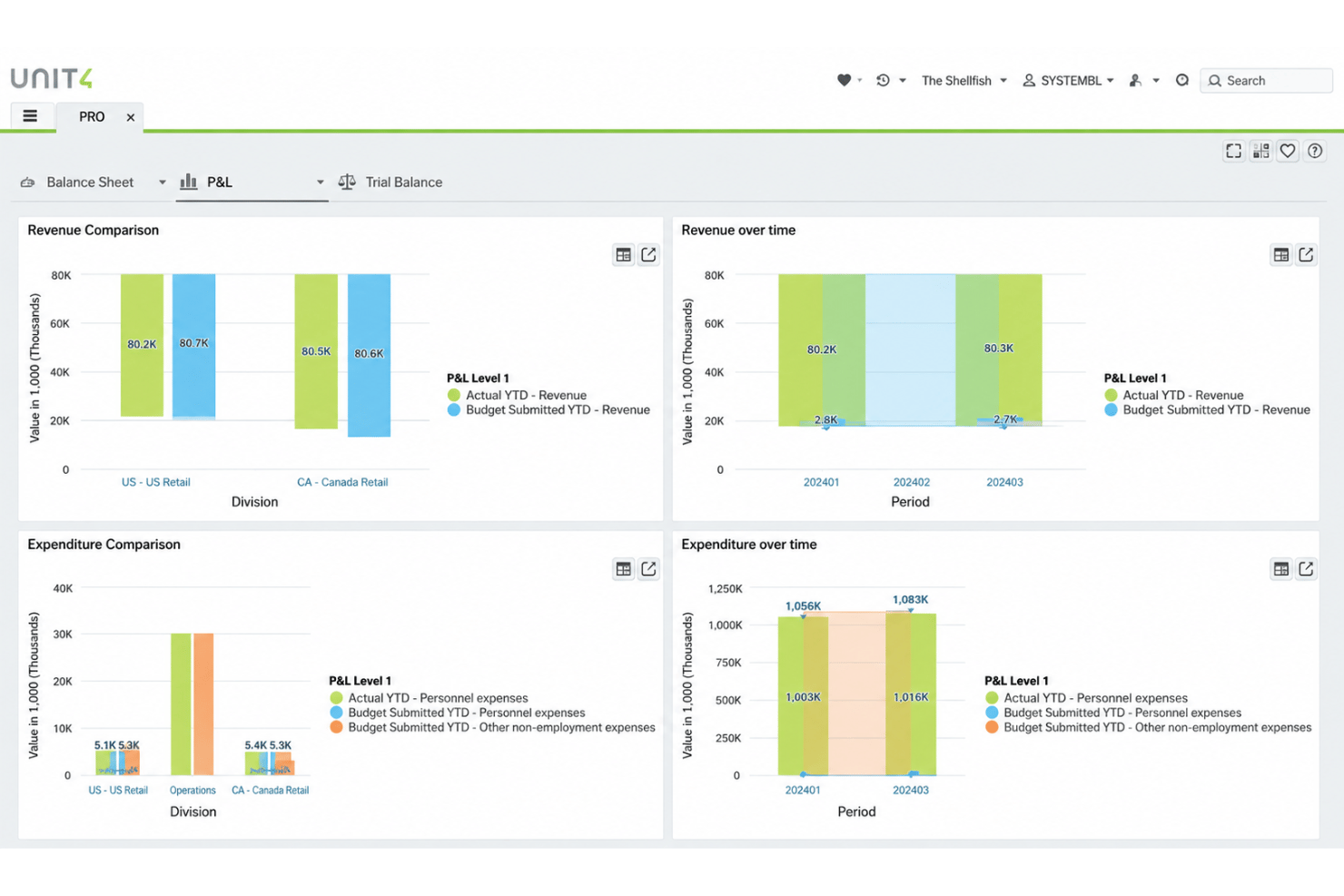Open the SYSTEMBL user dropdown
Screen dimensions: 1344x896
[1068, 81]
